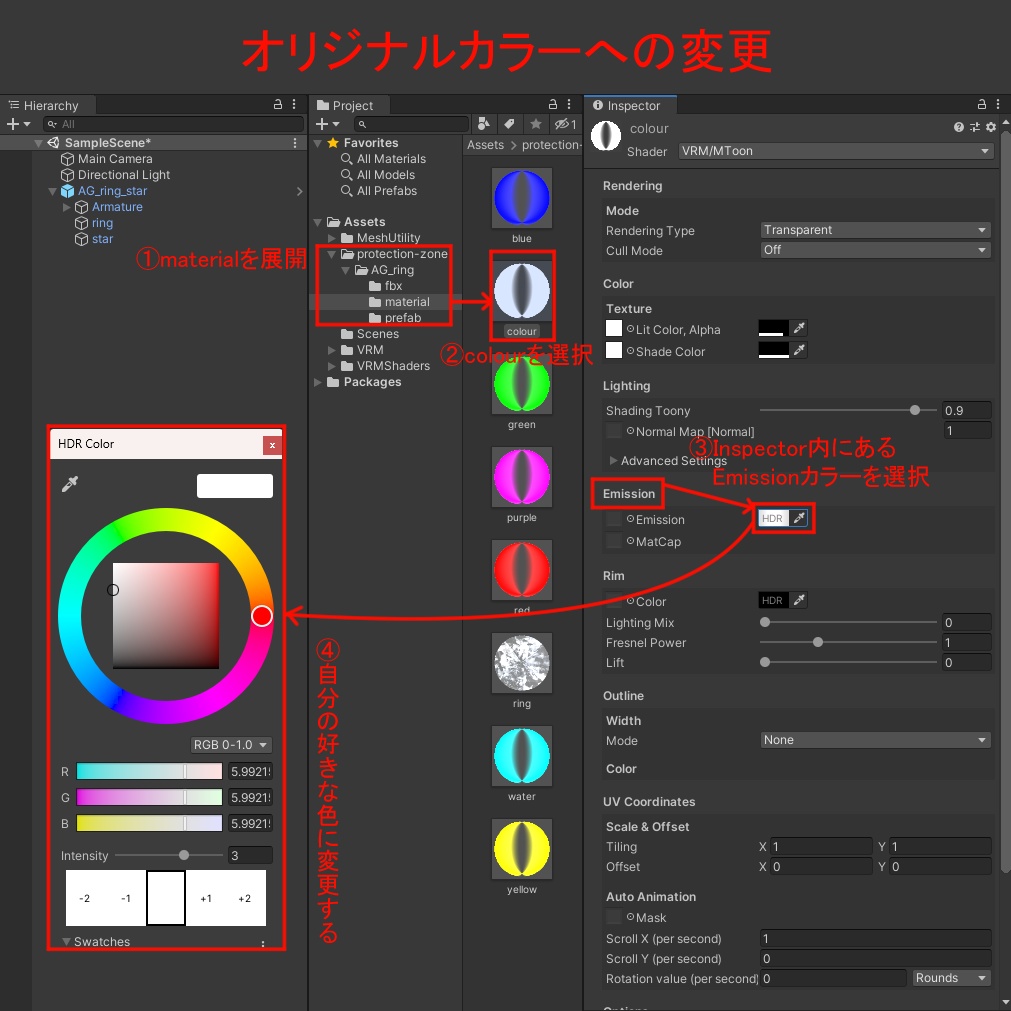The image size is (1011, 1011).
Task: Click the star icon to filter favorites
Action: 536,123
